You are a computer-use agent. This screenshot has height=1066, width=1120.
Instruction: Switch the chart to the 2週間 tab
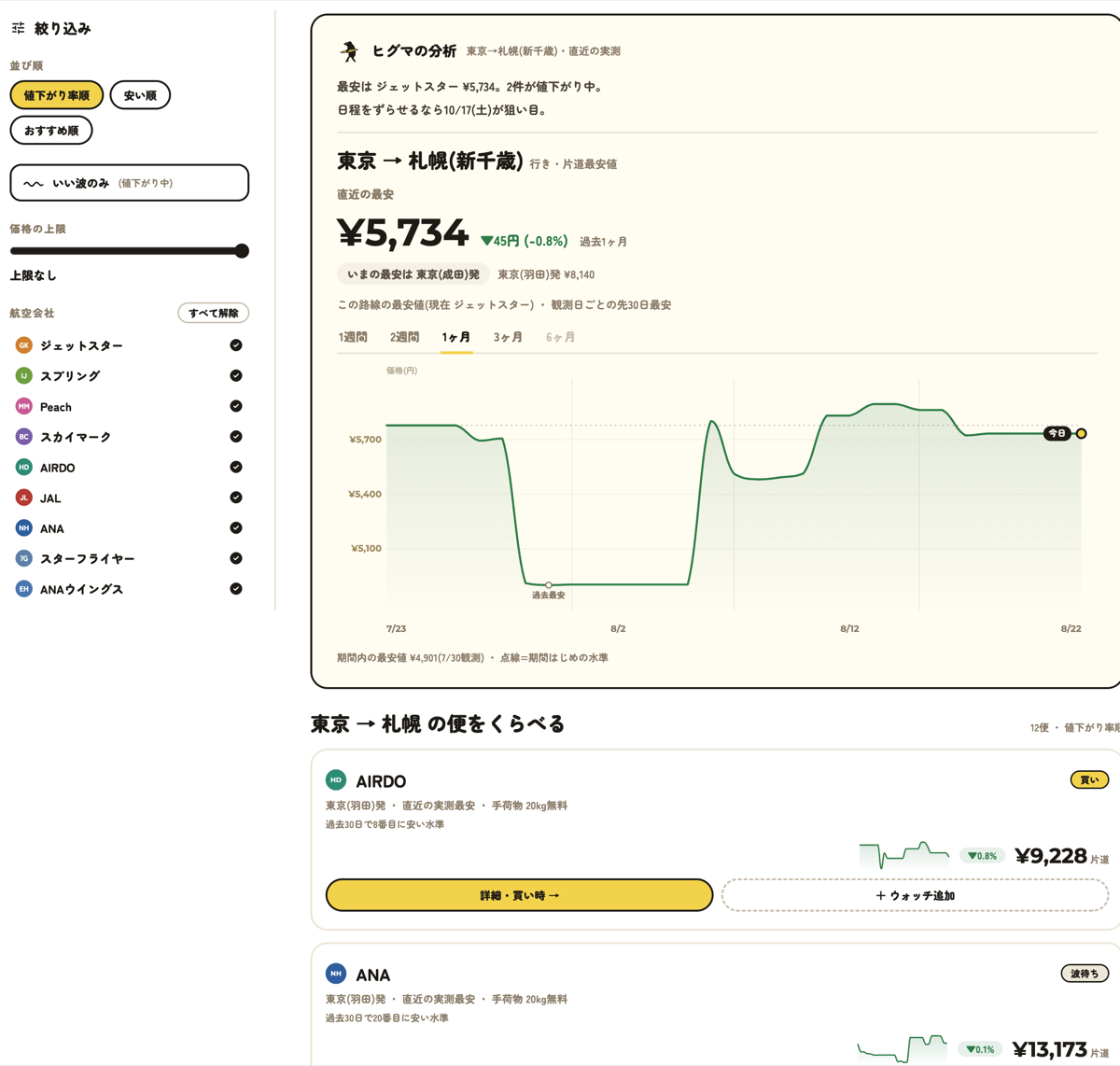404,337
